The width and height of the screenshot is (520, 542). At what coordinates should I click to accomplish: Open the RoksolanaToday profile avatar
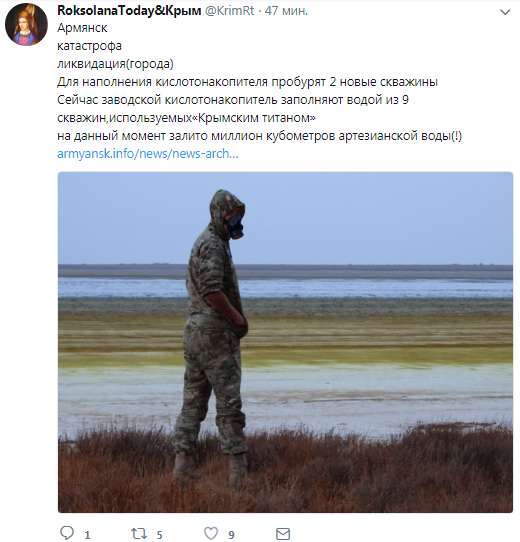(x=26, y=25)
